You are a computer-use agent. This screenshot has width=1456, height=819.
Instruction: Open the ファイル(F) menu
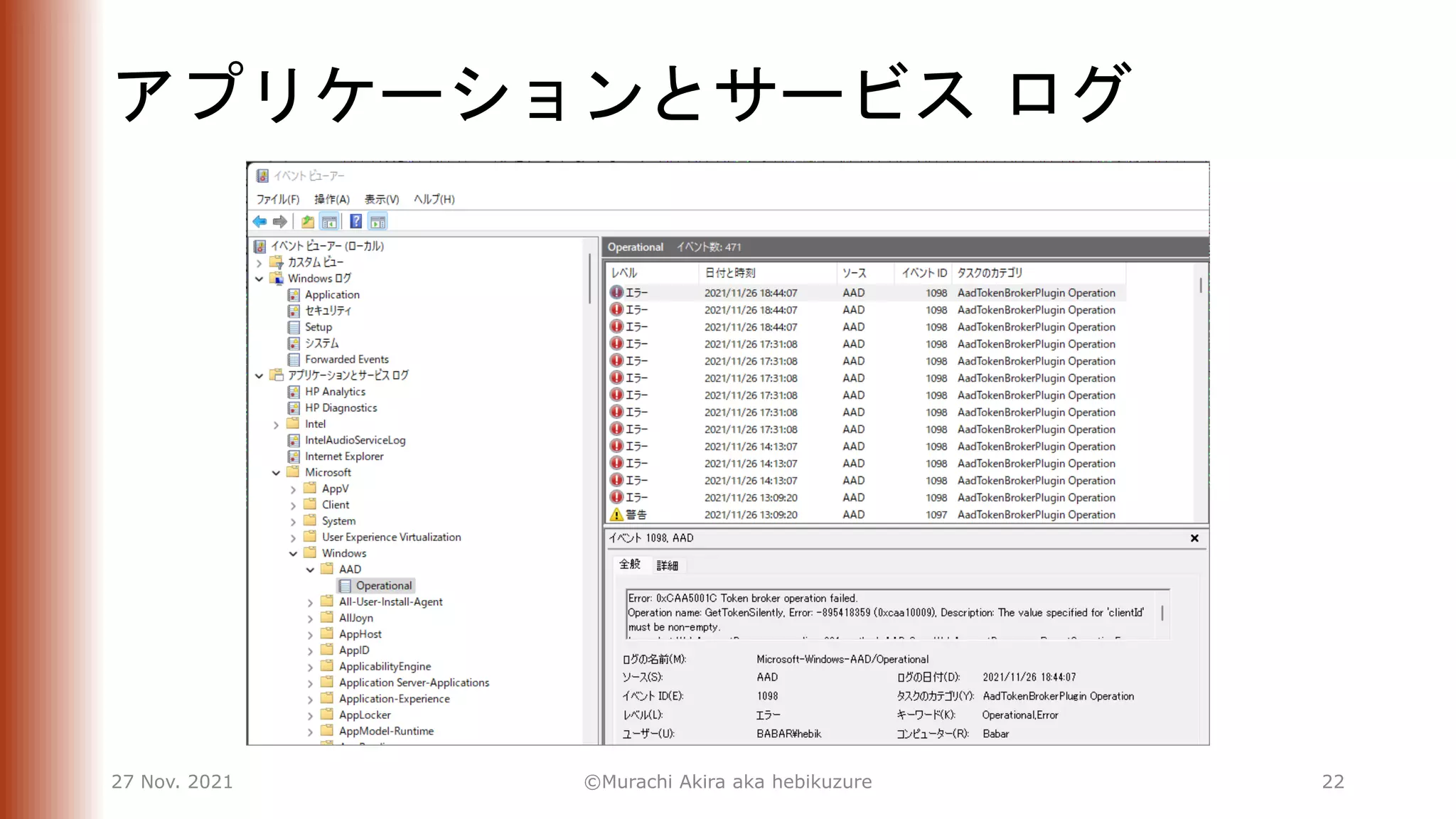pos(277,199)
